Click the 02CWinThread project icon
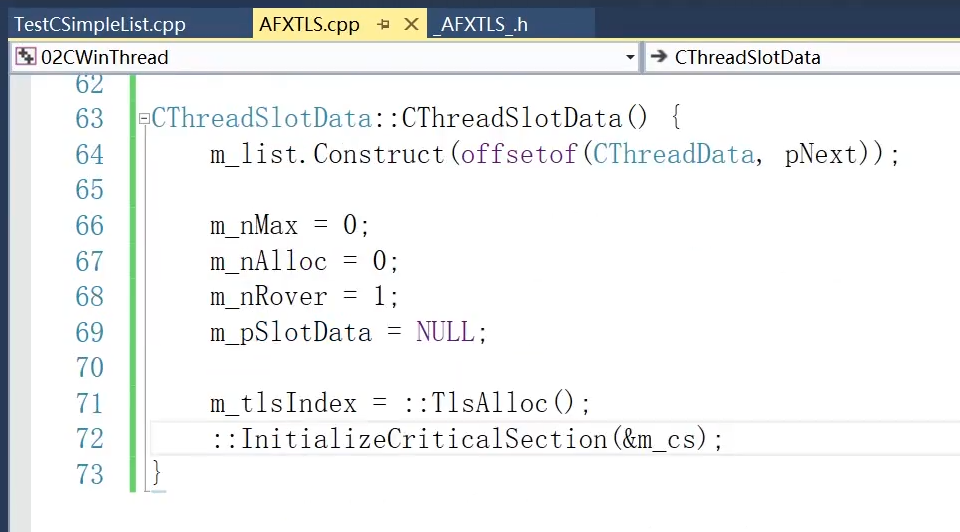Image resolution: width=960 pixels, height=532 pixels. (26, 57)
